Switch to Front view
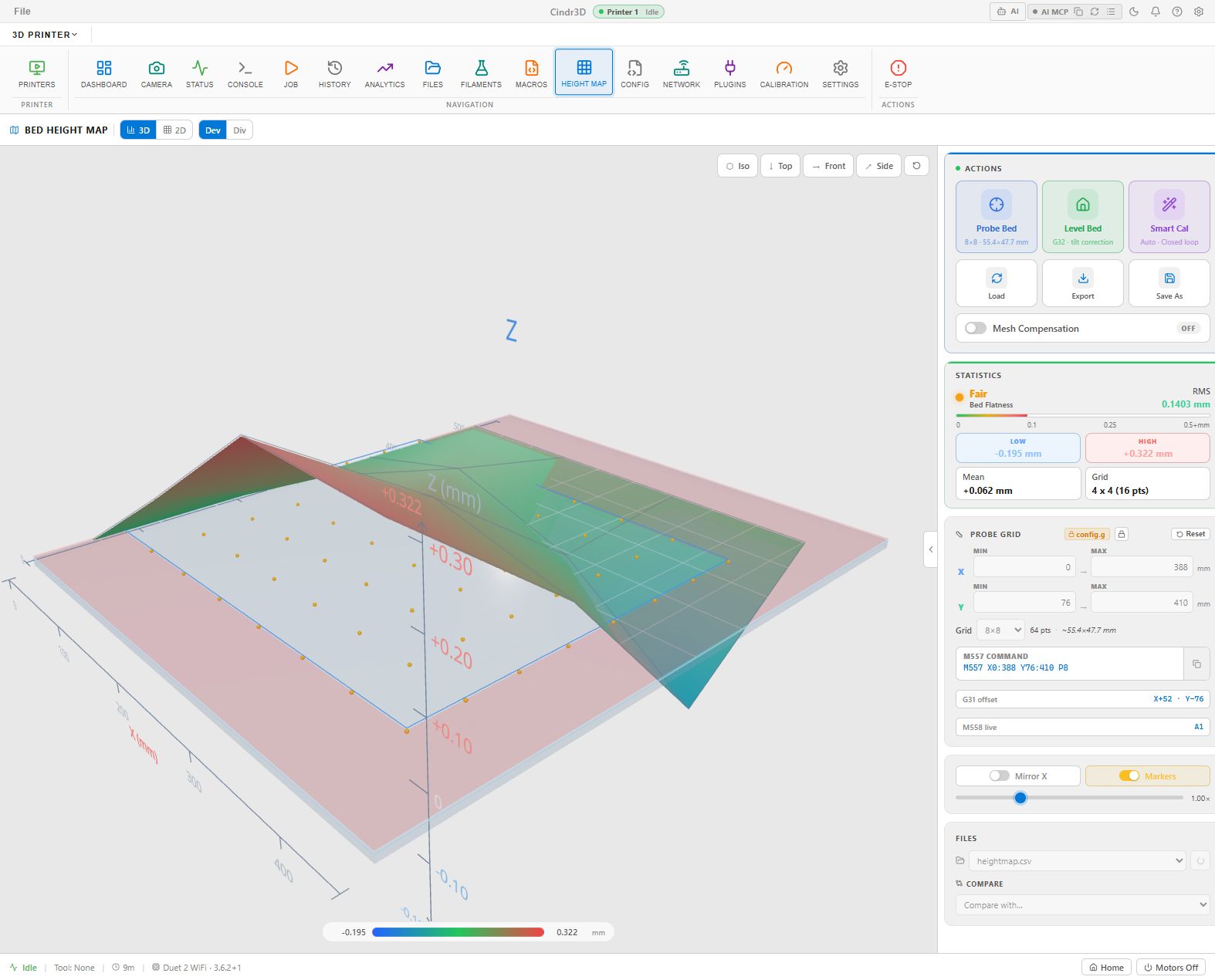 [x=828, y=166]
